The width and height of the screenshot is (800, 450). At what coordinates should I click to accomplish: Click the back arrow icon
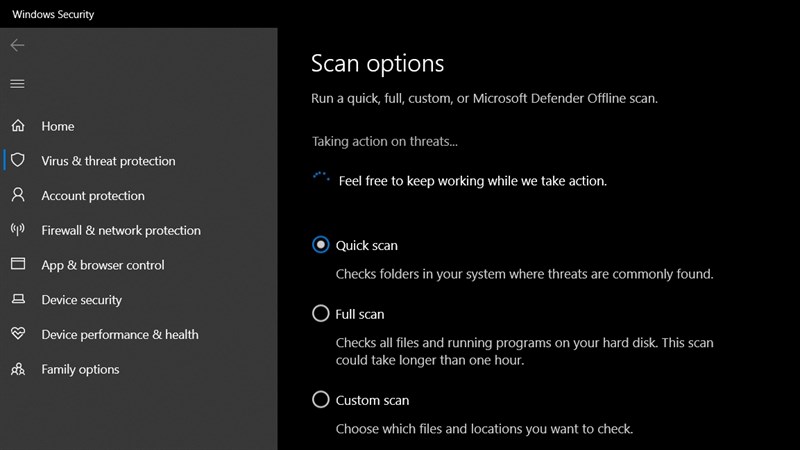point(17,46)
